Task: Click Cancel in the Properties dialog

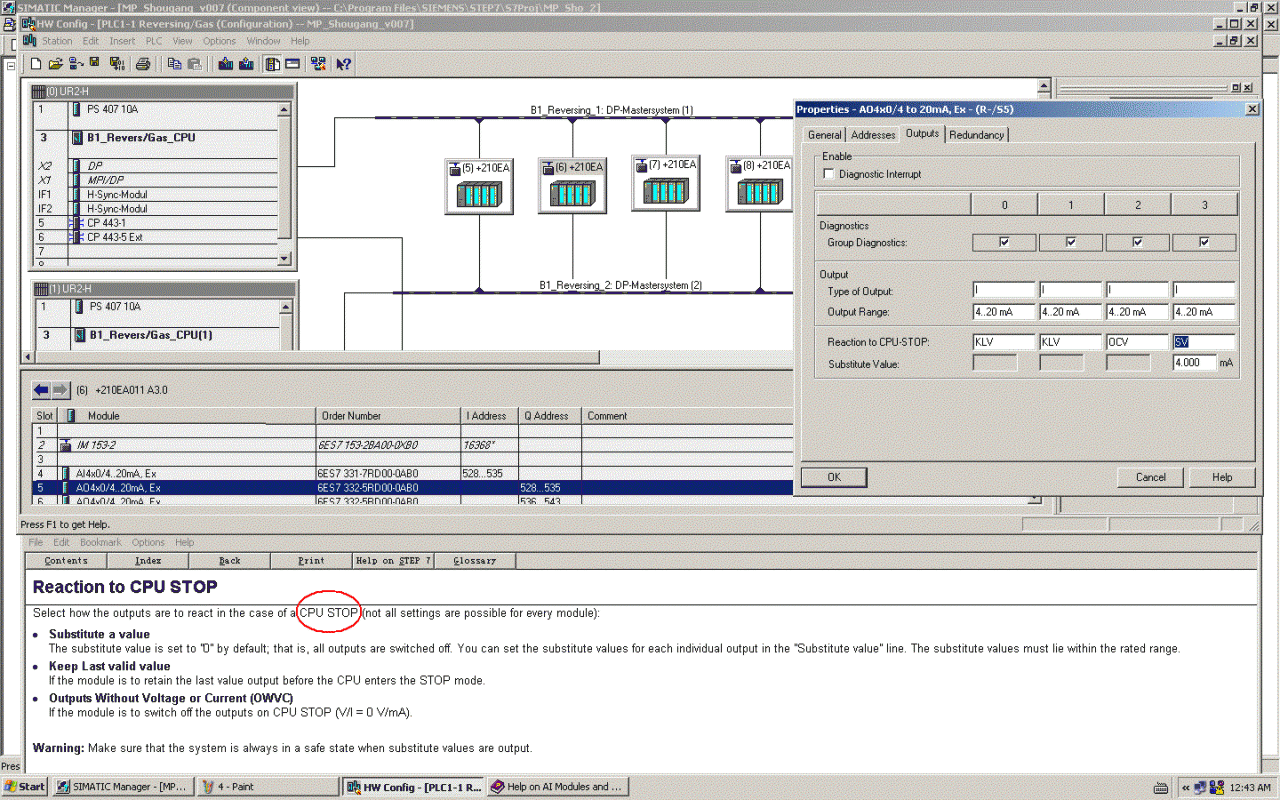Action: pos(1150,477)
